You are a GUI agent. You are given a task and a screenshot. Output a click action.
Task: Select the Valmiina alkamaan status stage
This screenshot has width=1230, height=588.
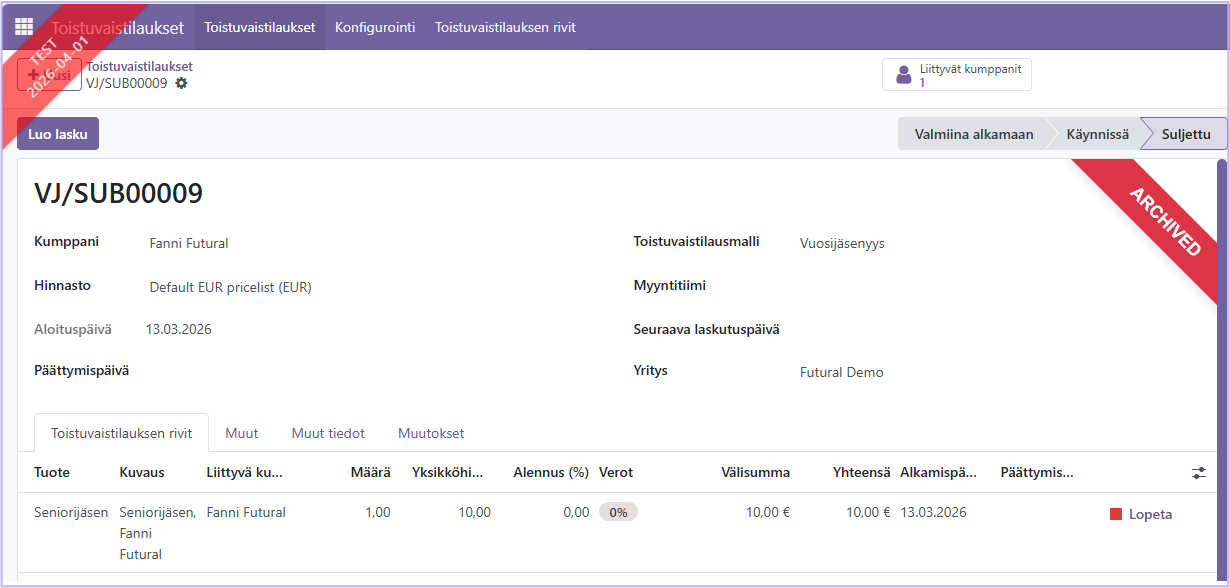[973, 134]
